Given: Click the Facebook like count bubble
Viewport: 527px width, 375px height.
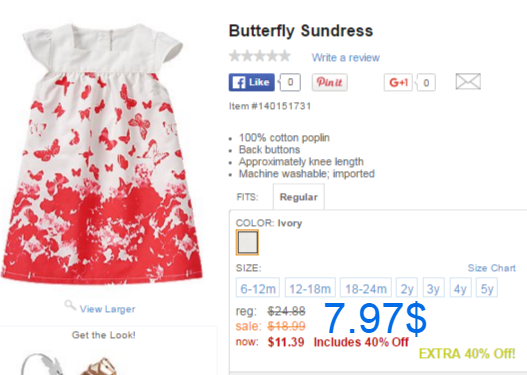Looking at the screenshot, I should [290, 82].
